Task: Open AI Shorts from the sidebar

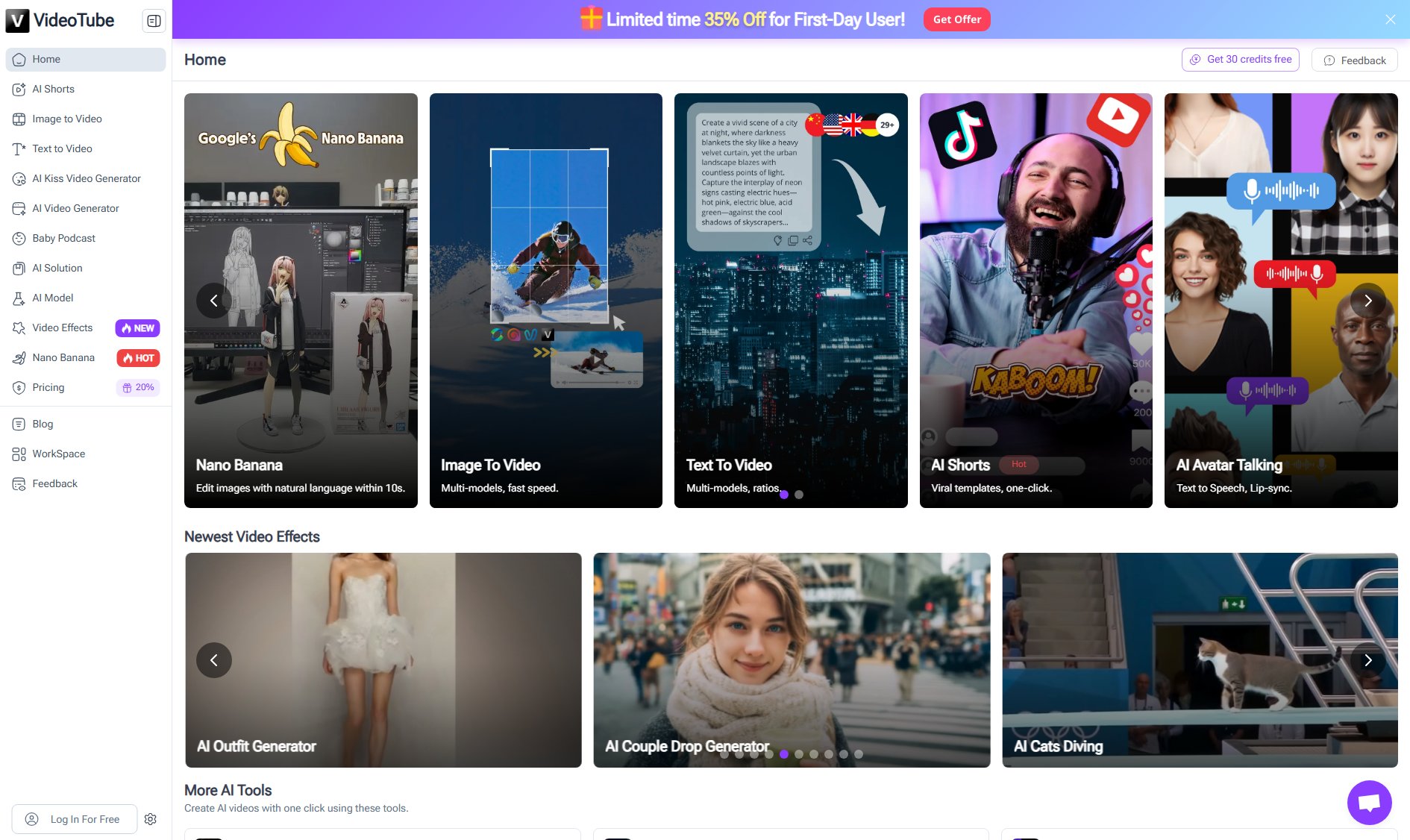Action: click(54, 89)
